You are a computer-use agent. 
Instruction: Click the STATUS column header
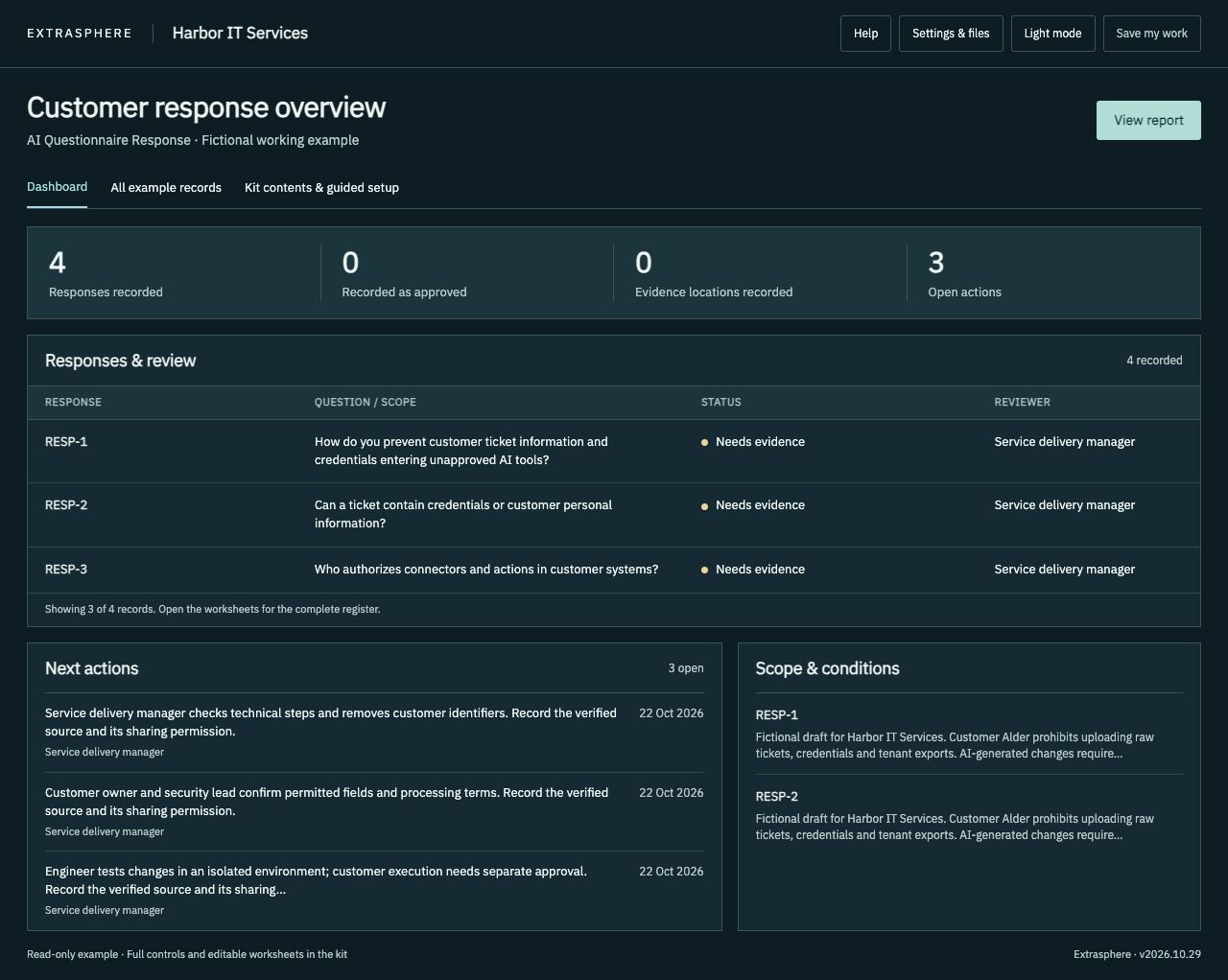point(720,402)
